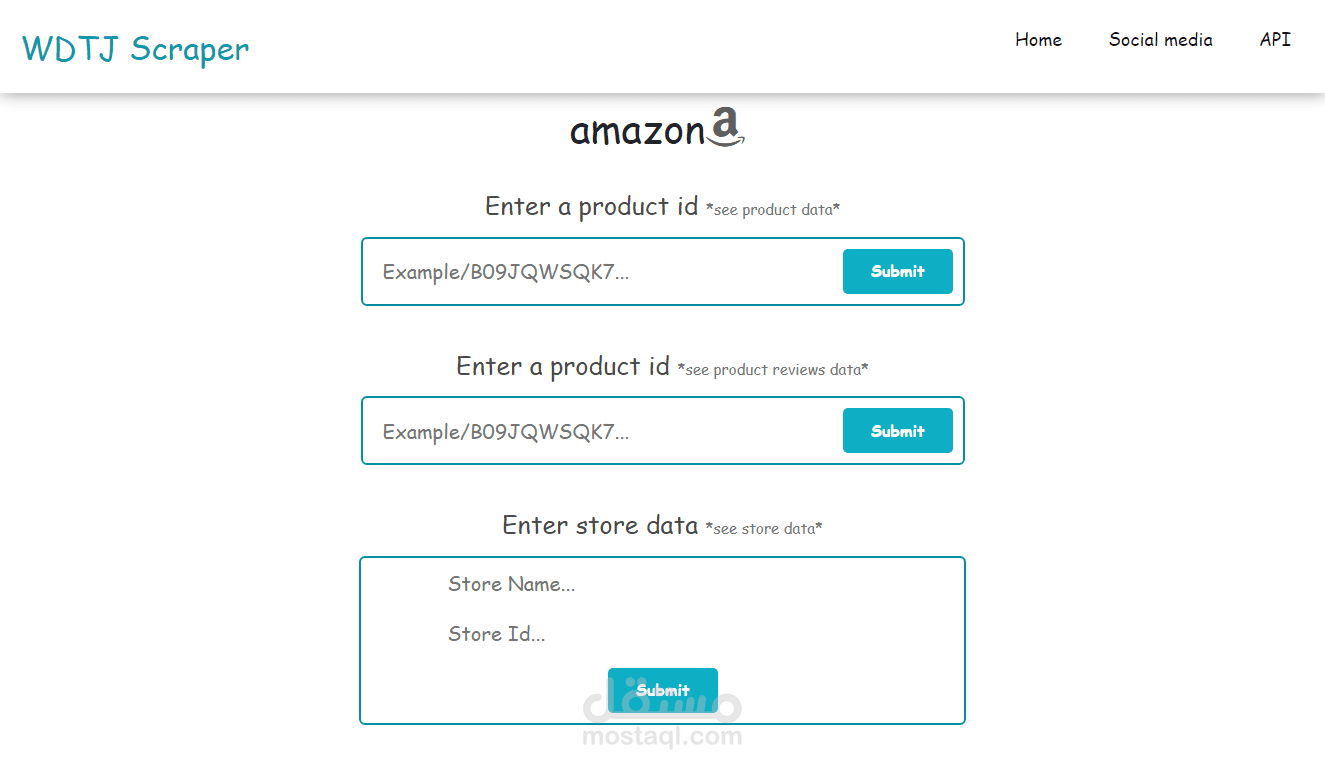Submit the product data form
1325x765 pixels.
click(x=897, y=271)
